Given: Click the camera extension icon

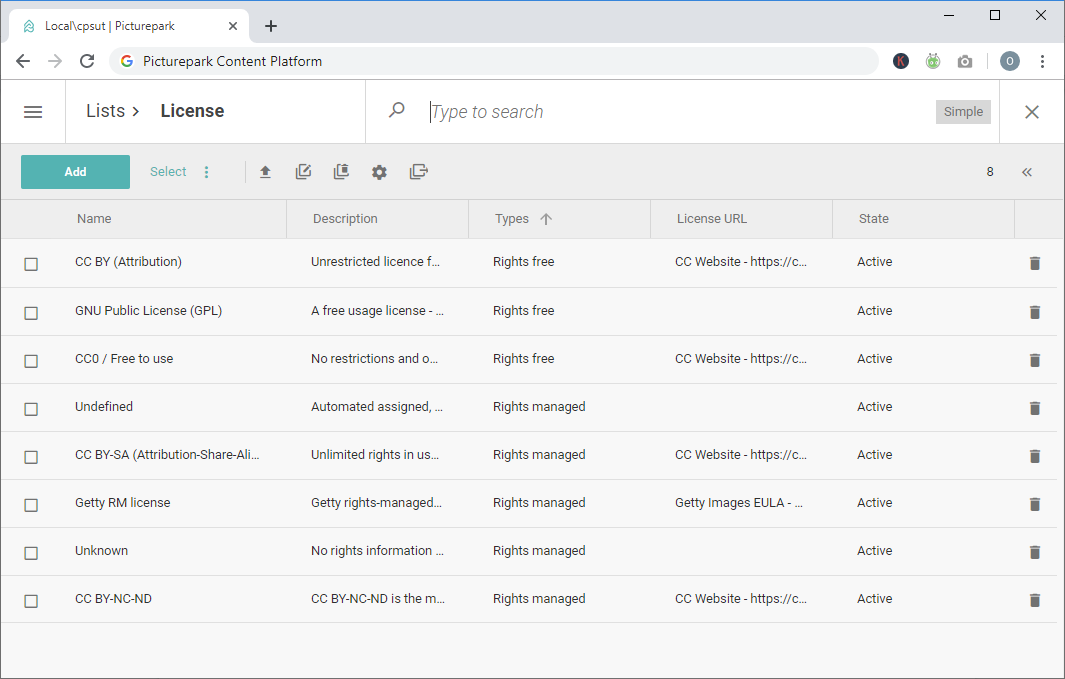Looking at the screenshot, I should 964,62.
